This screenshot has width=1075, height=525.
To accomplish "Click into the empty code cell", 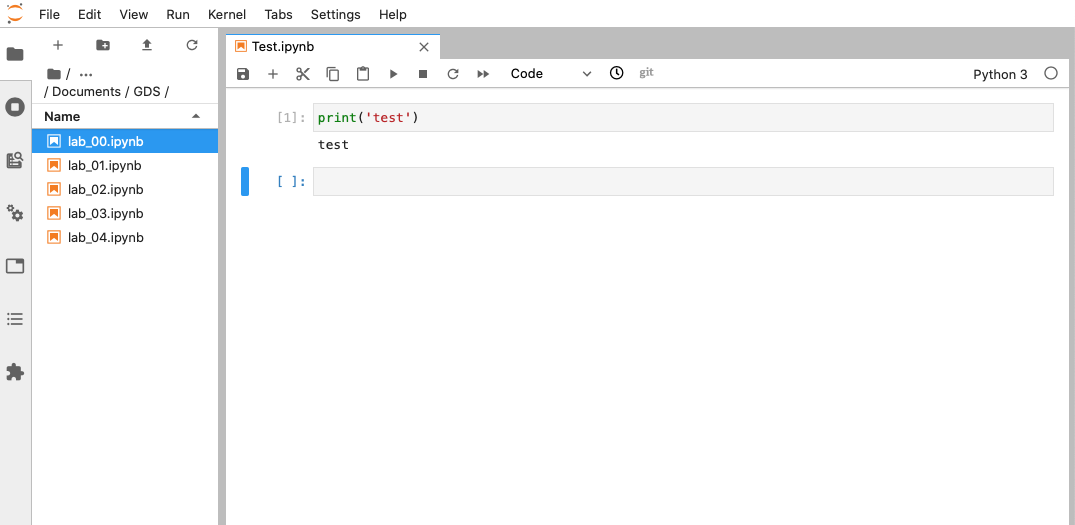I will tap(682, 182).
